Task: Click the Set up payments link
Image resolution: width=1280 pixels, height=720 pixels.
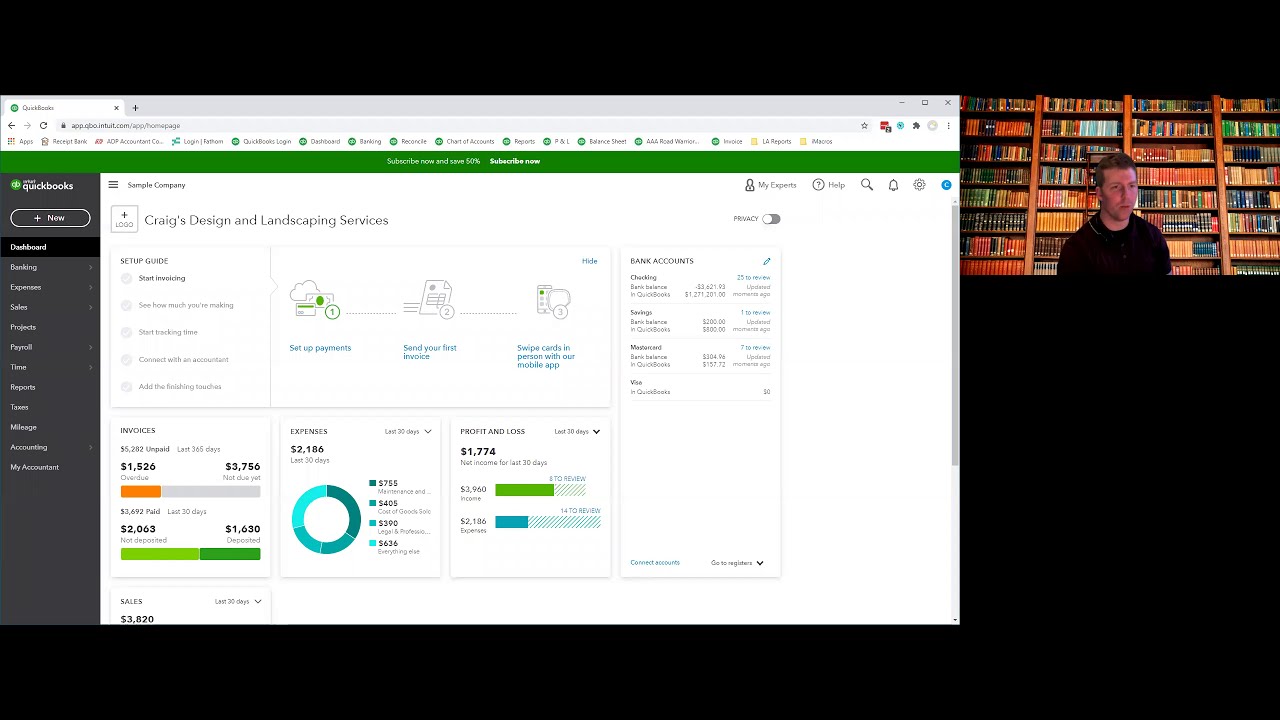Action: tap(320, 348)
